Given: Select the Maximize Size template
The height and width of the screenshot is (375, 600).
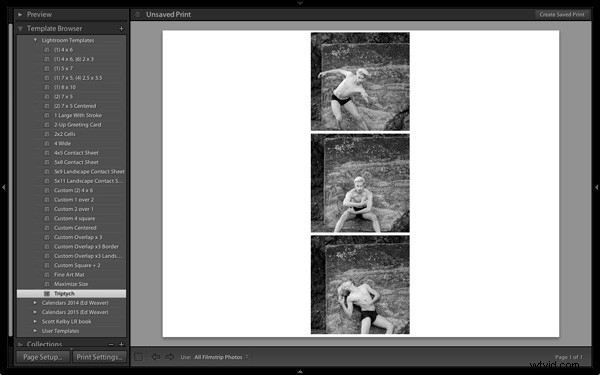Looking at the screenshot, I should 71,284.
